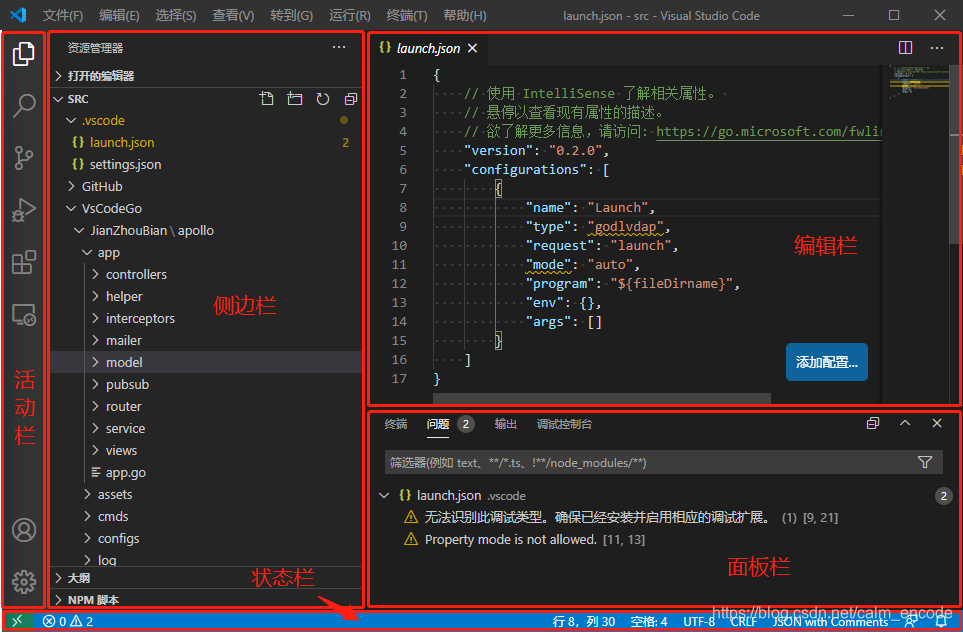Open the 帮助(H) menu
963x632 pixels.
465,15
